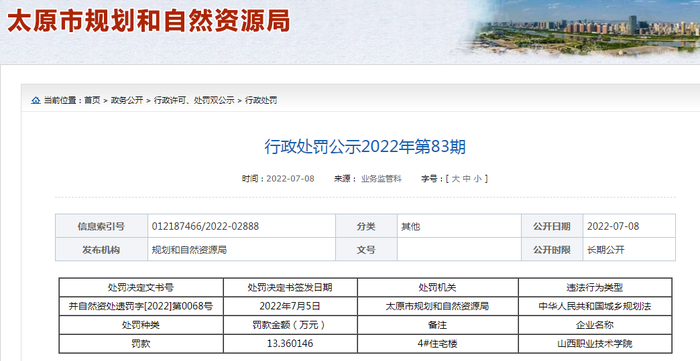Click the 处罚种类 header cell
Viewport: 700px width, 361px height.
coord(141,325)
